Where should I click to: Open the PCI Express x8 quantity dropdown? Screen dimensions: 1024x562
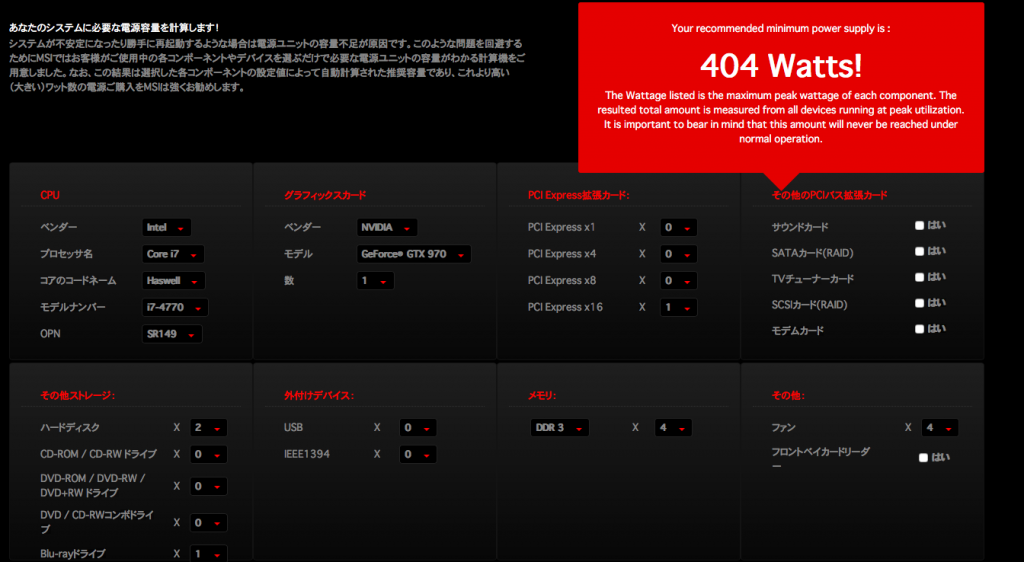(679, 281)
